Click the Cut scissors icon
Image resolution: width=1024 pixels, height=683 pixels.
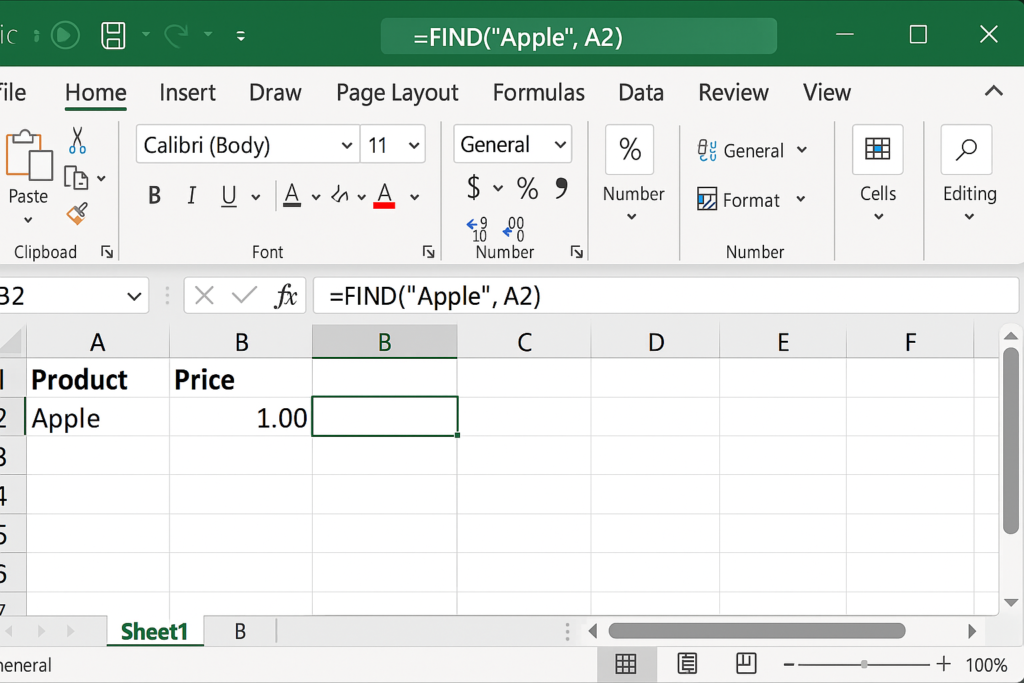[77, 140]
